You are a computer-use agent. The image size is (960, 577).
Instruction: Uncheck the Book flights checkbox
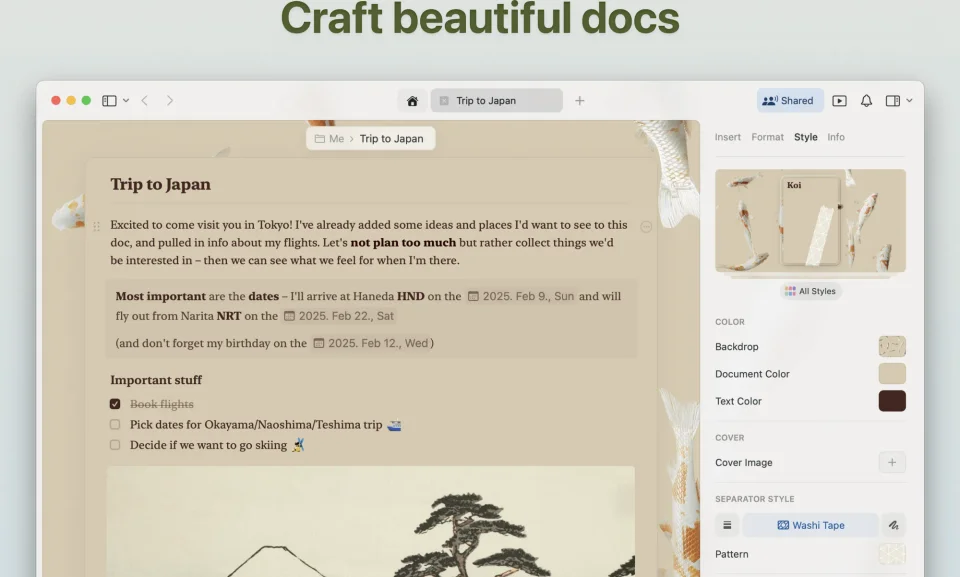[x=115, y=404]
